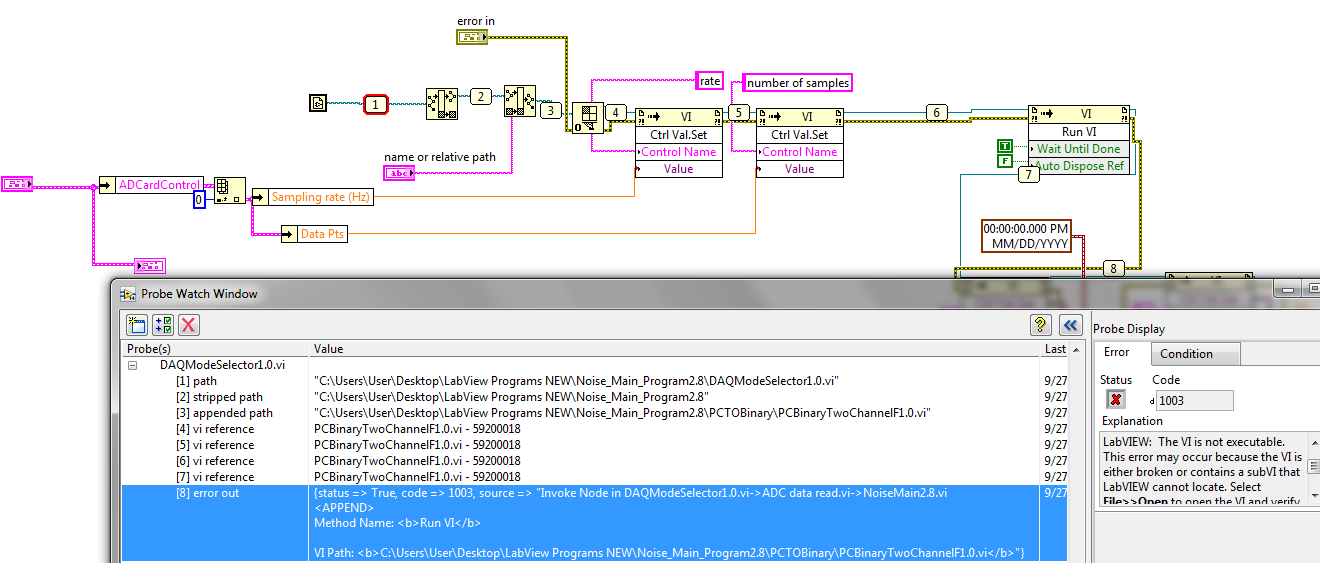The height and width of the screenshot is (563, 1320).
Task: Collapse Probe Display pane with double-chevron icon
Action: pyautogui.click(x=1070, y=324)
